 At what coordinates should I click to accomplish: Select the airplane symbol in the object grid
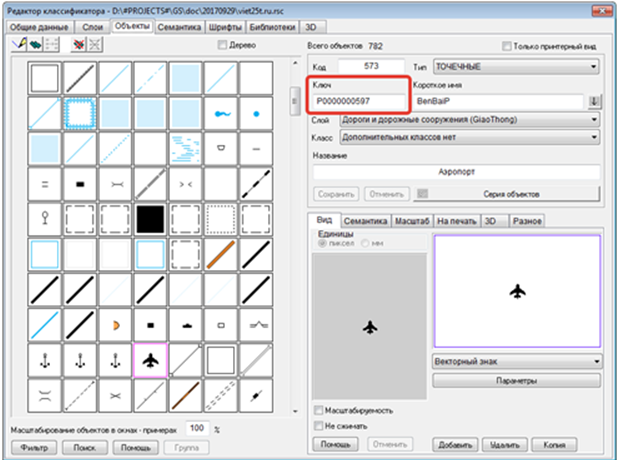pyautogui.click(x=151, y=359)
